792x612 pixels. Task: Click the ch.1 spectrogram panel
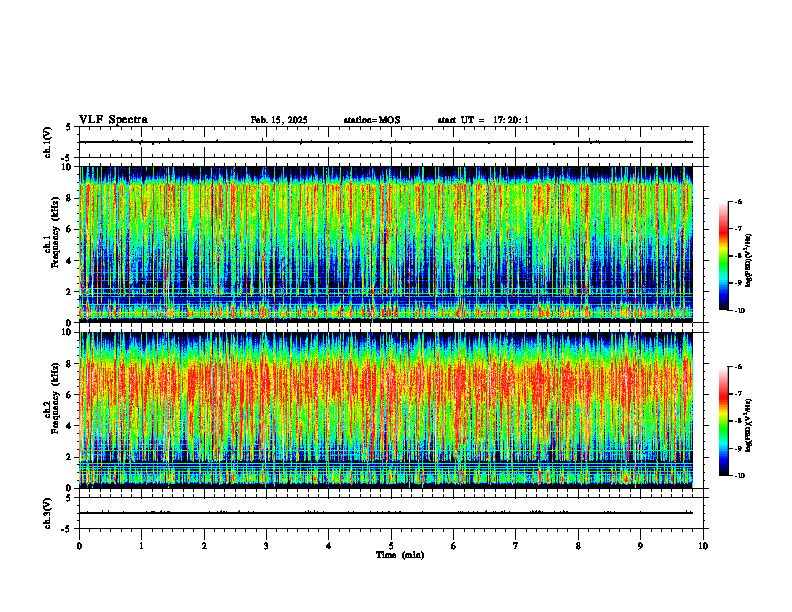coord(386,244)
